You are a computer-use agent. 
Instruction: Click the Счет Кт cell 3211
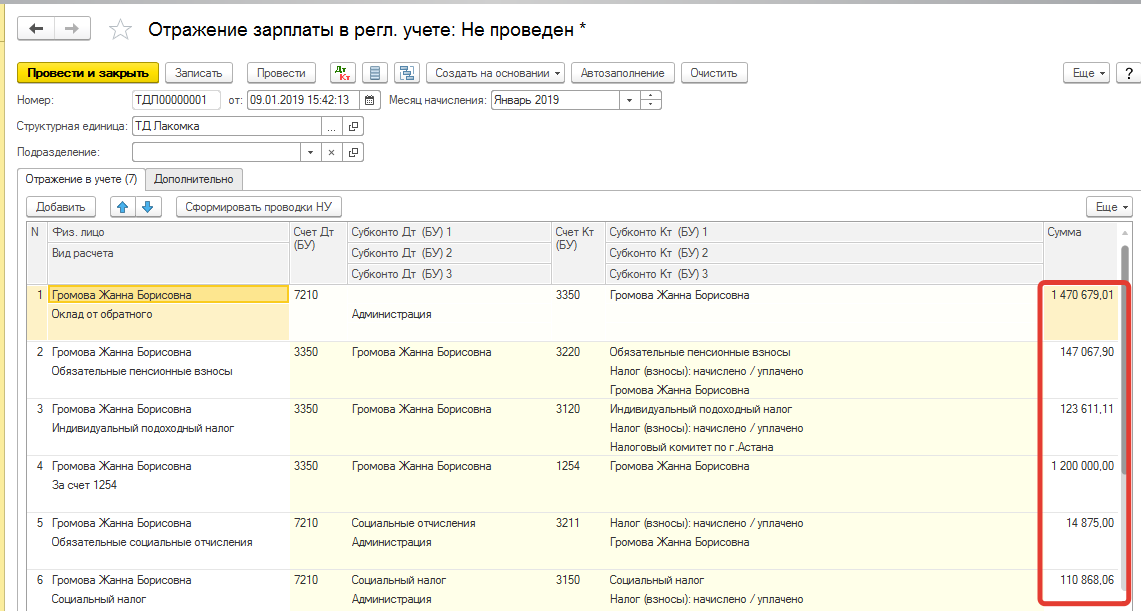[x=568, y=523]
